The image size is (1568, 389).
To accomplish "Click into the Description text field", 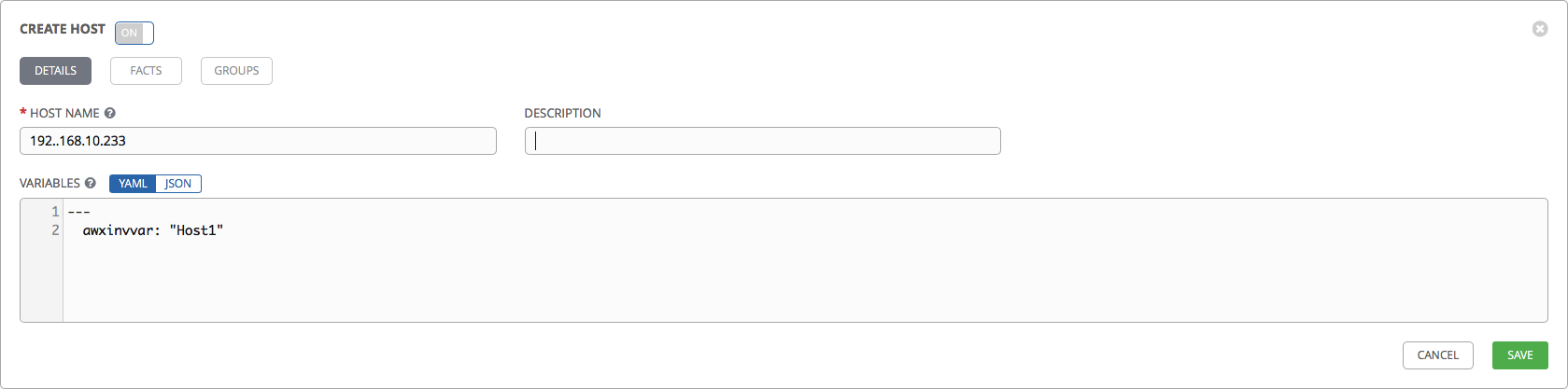I will 762,141.
